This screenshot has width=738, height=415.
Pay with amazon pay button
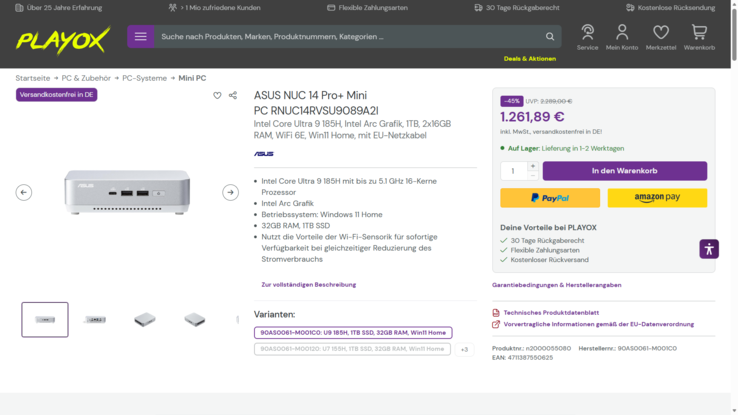coord(657,198)
